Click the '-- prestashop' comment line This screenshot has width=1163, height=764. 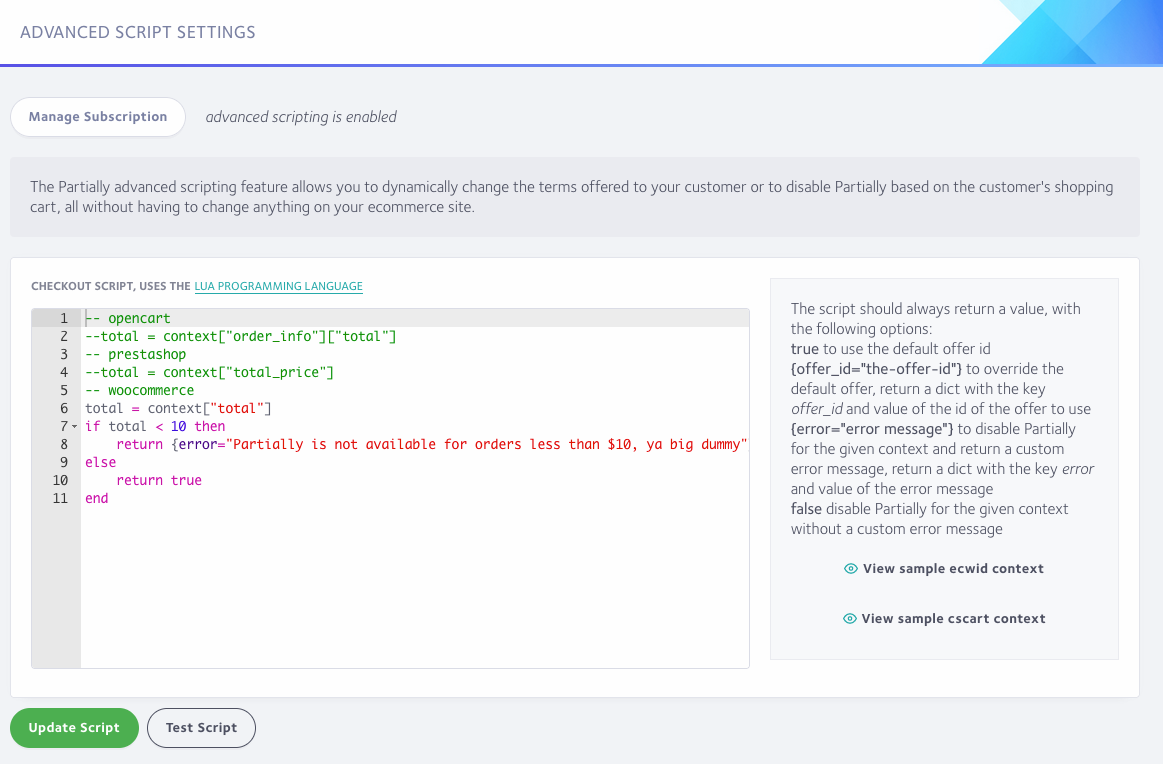tap(136, 355)
